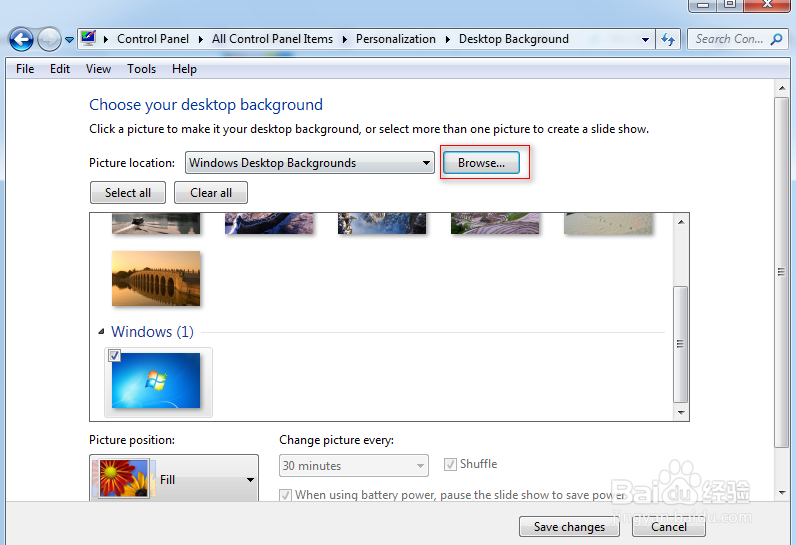Uncheck the Windows 7 logo wallpaper checkbox
Image resolution: width=796 pixels, height=545 pixels.
click(115, 355)
